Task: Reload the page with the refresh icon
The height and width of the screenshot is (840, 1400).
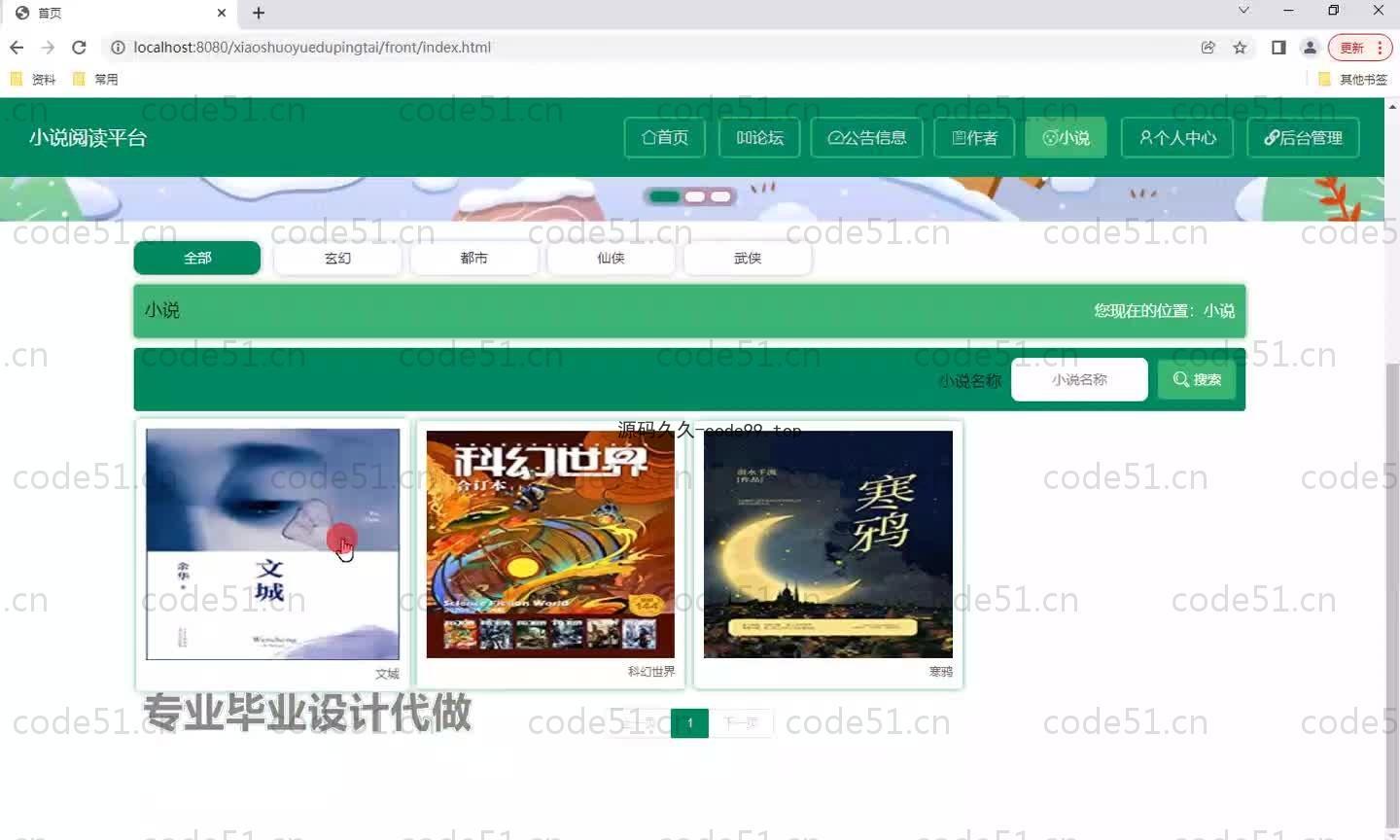Action: pos(79,47)
